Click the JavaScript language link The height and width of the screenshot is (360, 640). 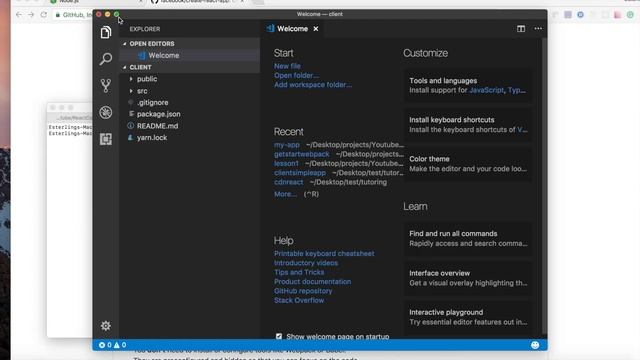[x=487, y=90]
